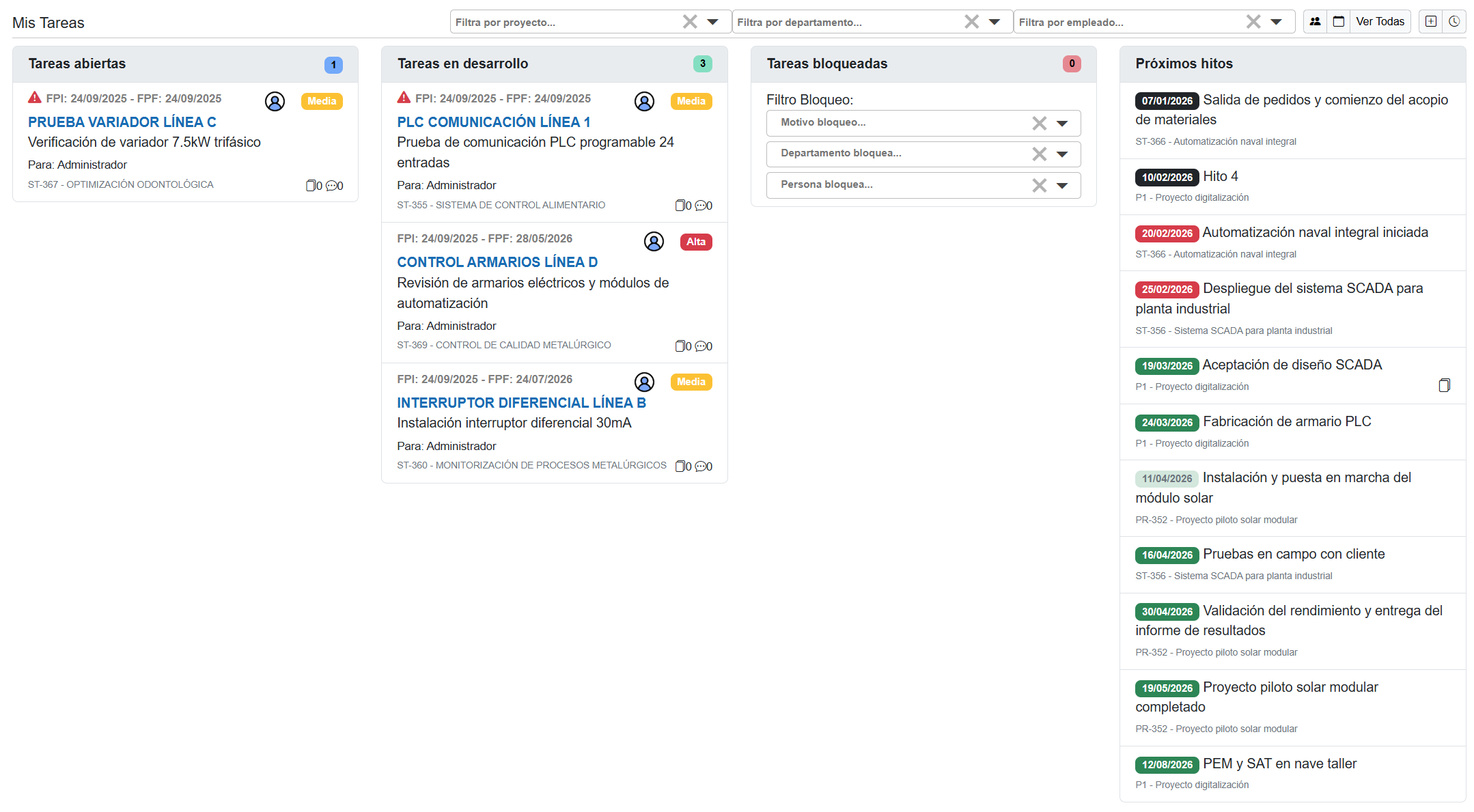Click the Alta priority badge
1474x812 pixels.
click(695, 242)
